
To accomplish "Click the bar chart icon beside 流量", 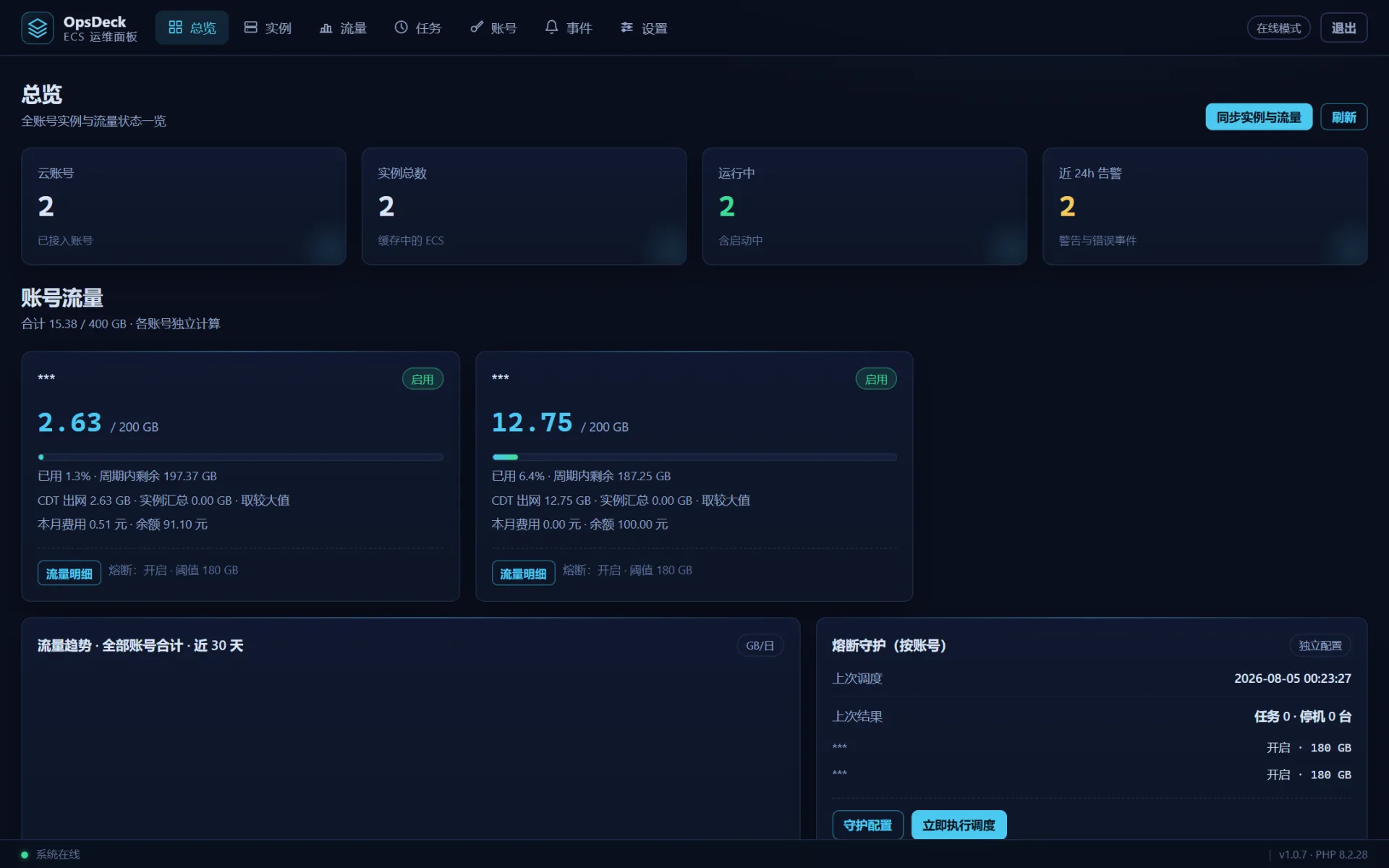I will (x=326, y=27).
